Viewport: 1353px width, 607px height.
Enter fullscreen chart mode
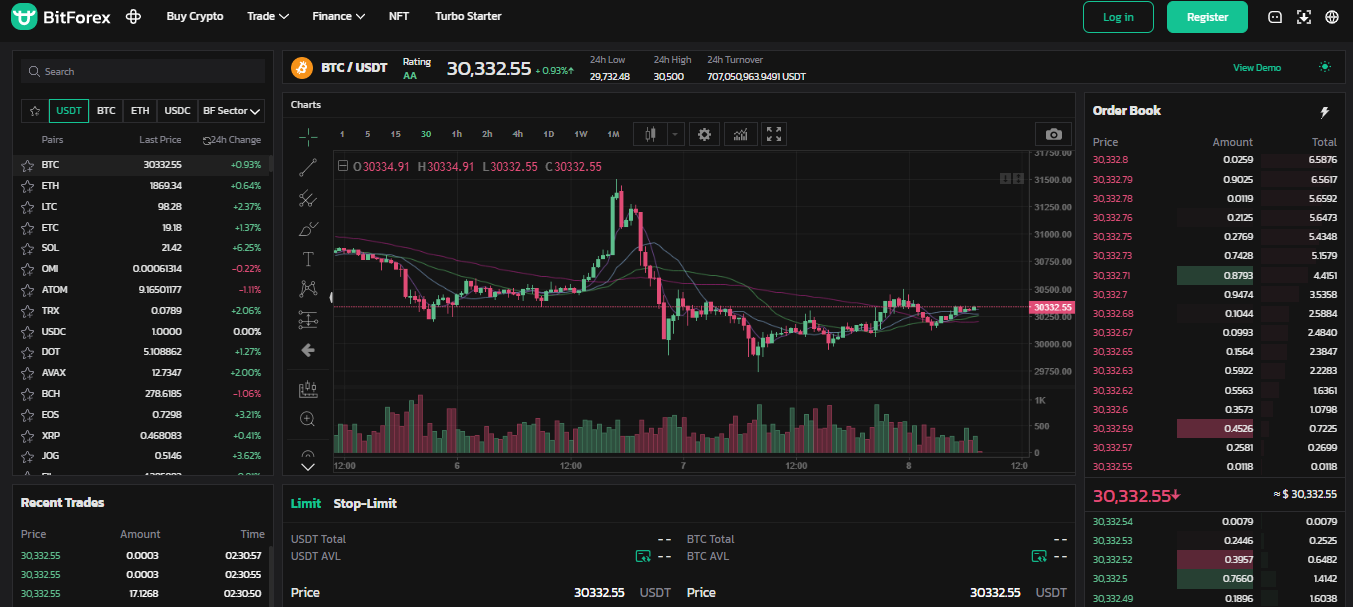[773, 134]
